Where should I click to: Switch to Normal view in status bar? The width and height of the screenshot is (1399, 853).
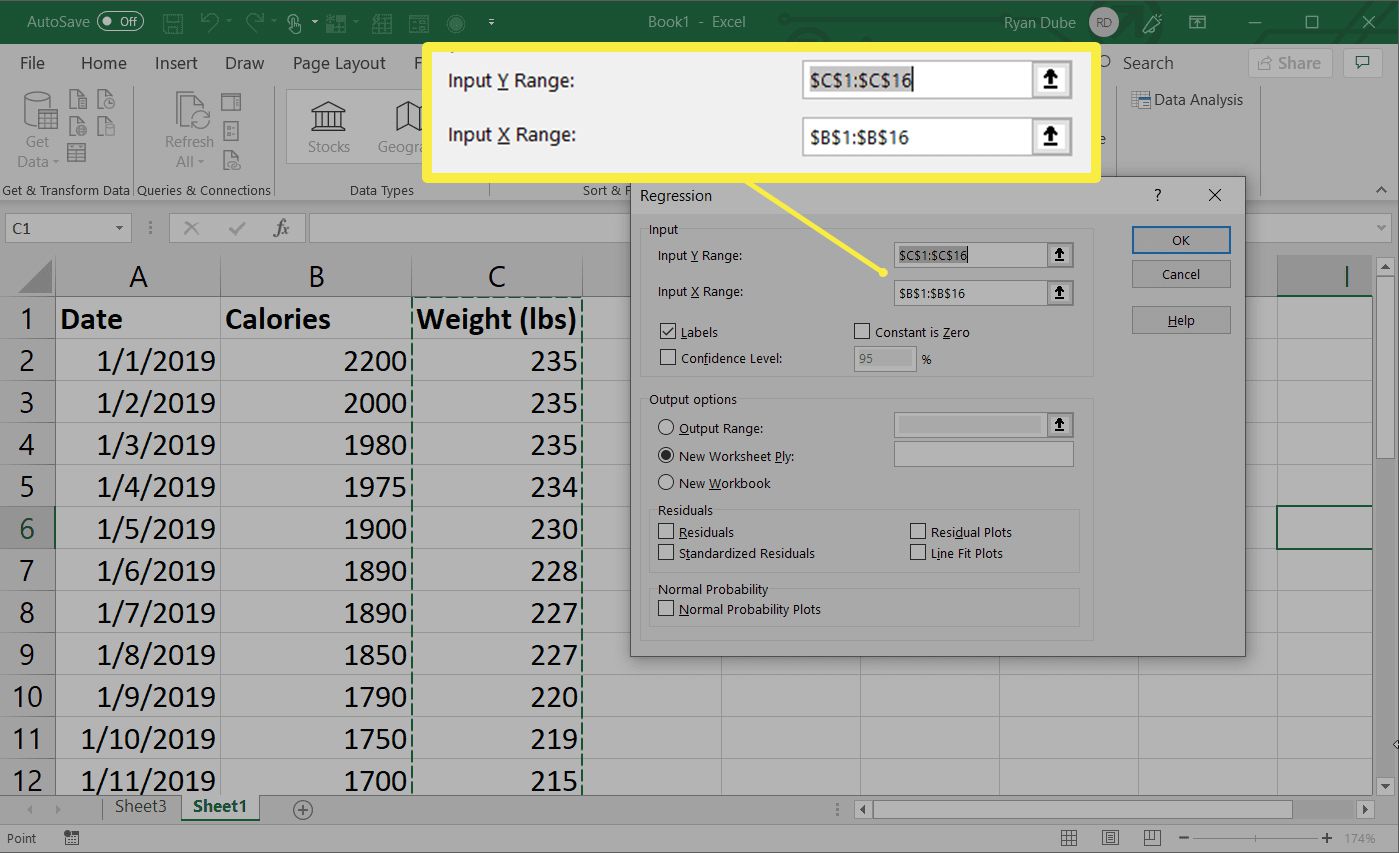(1069, 838)
